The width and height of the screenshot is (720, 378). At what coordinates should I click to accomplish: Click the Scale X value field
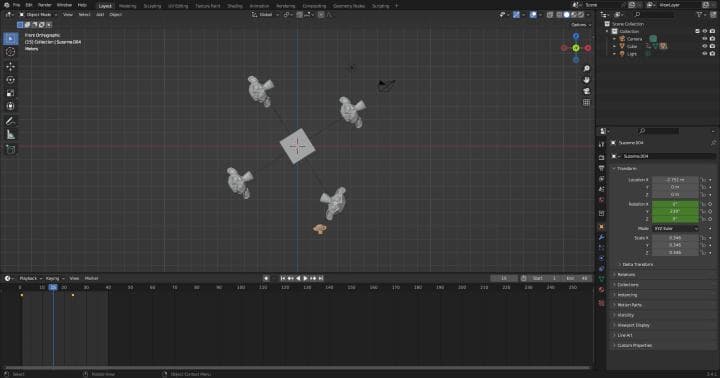(x=675, y=238)
